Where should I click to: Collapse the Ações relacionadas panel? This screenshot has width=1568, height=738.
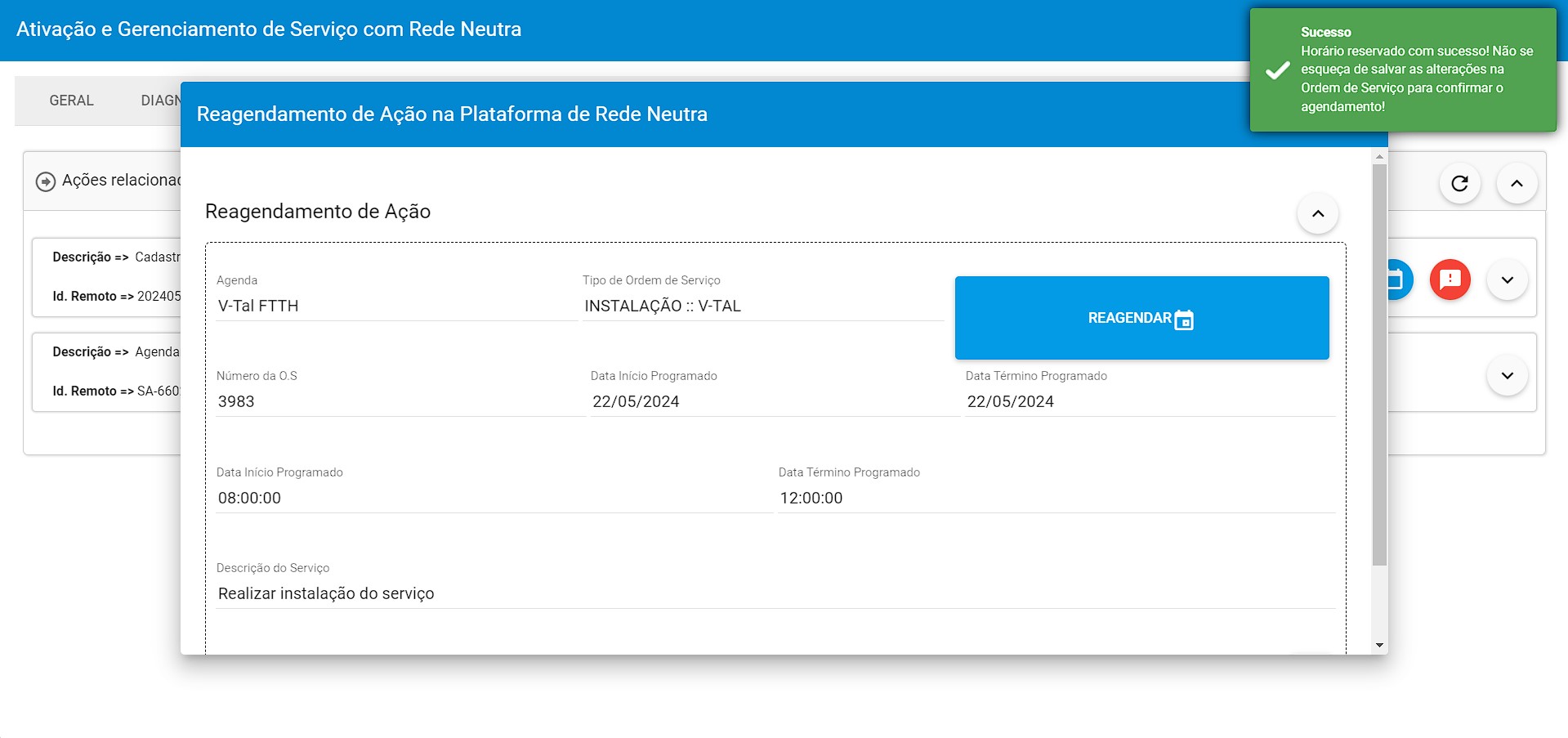coord(1517,184)
